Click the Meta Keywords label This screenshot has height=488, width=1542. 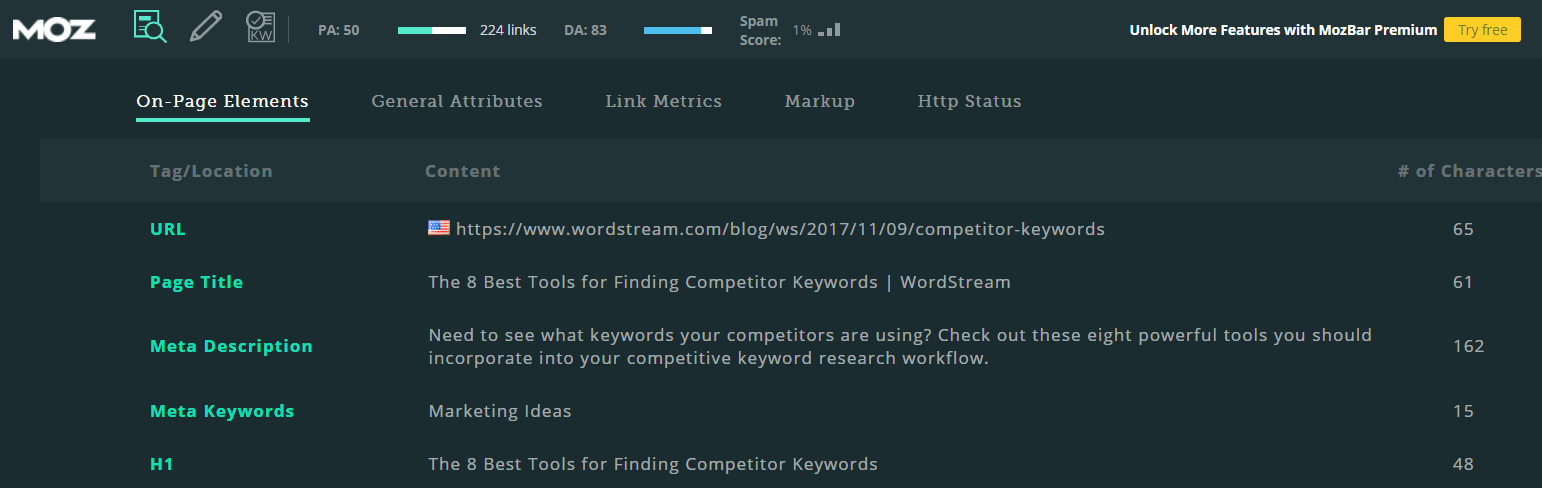tap(222, 411)
